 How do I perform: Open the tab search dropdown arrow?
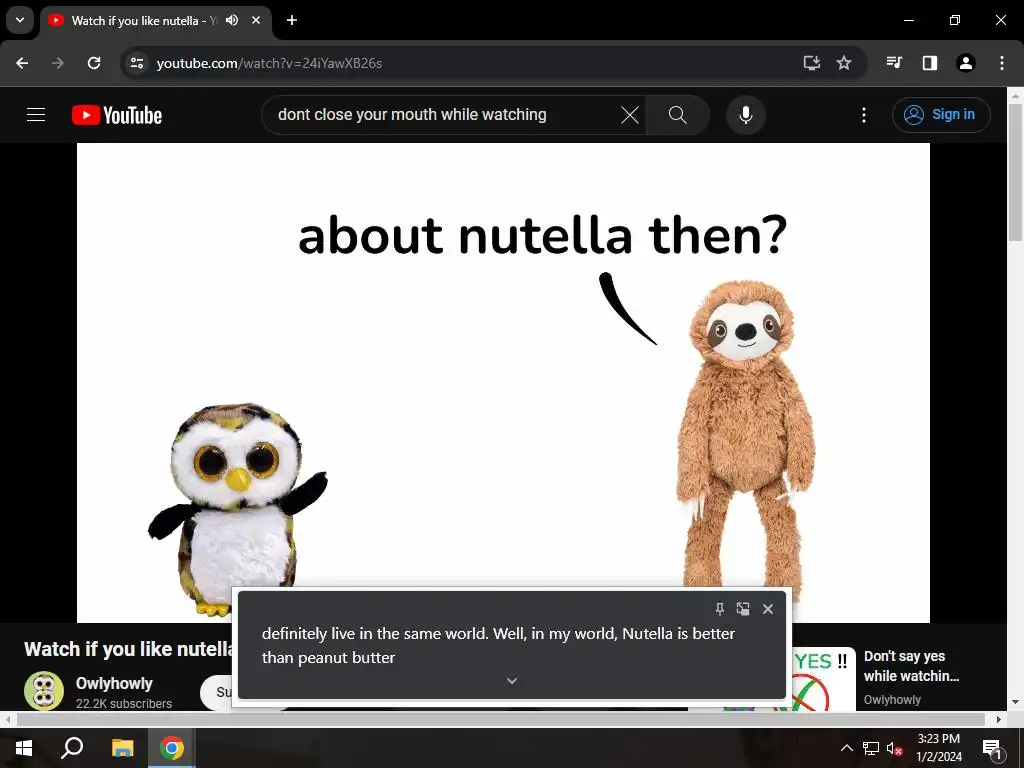20,20
